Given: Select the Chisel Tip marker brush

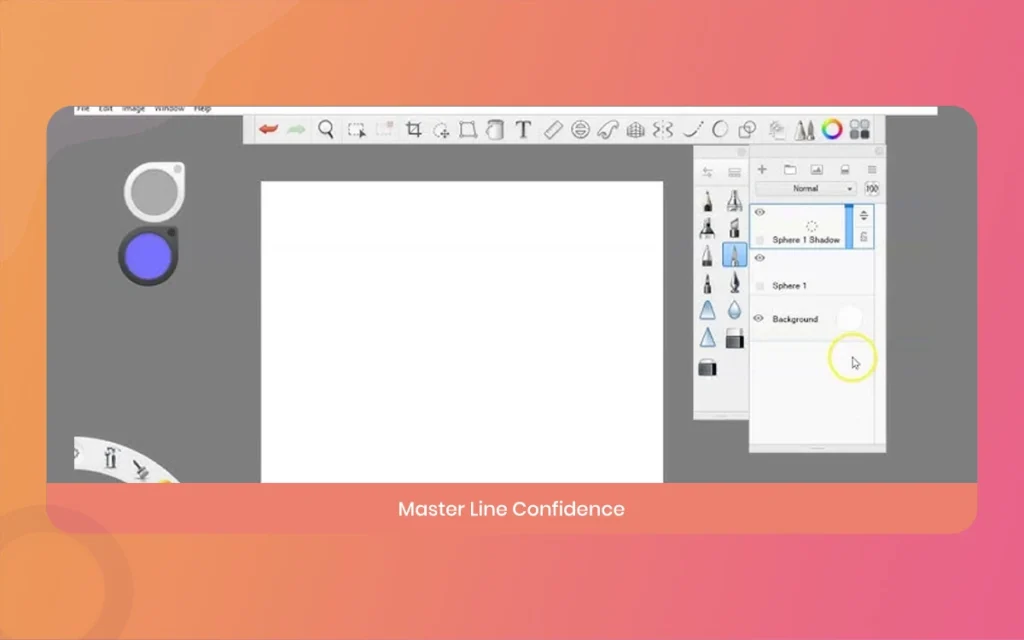Looking at the screenshot, I should tap(735, 228).
